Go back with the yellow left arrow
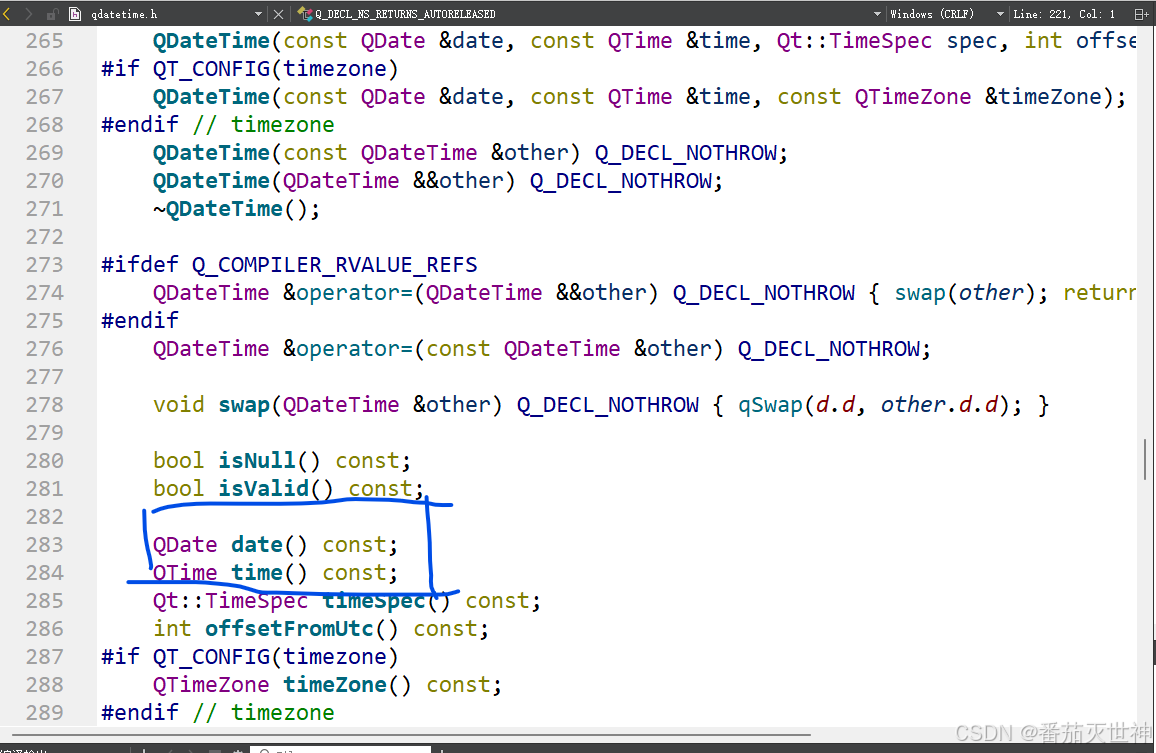 7,13
